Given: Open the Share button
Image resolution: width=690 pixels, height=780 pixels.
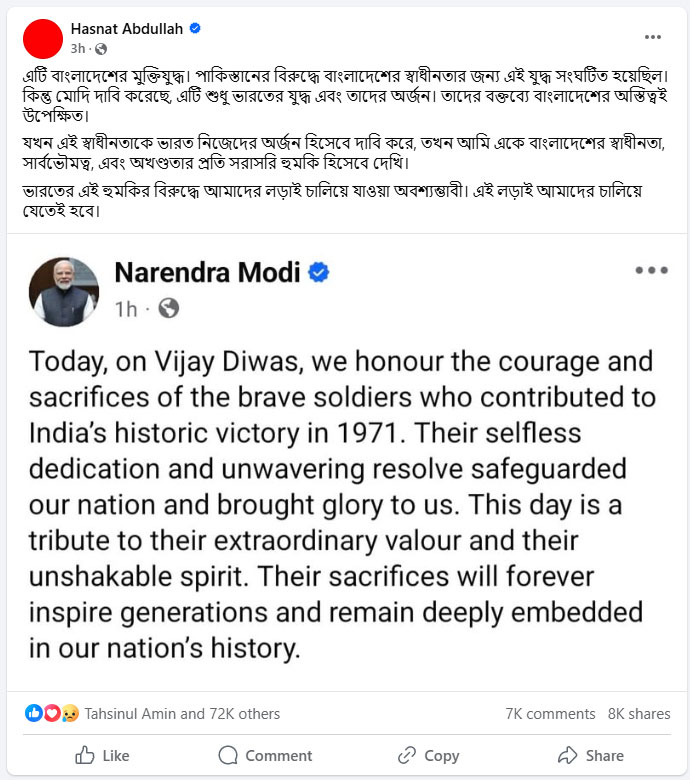Looking at the screenshot, I should [x=591, y=755].
